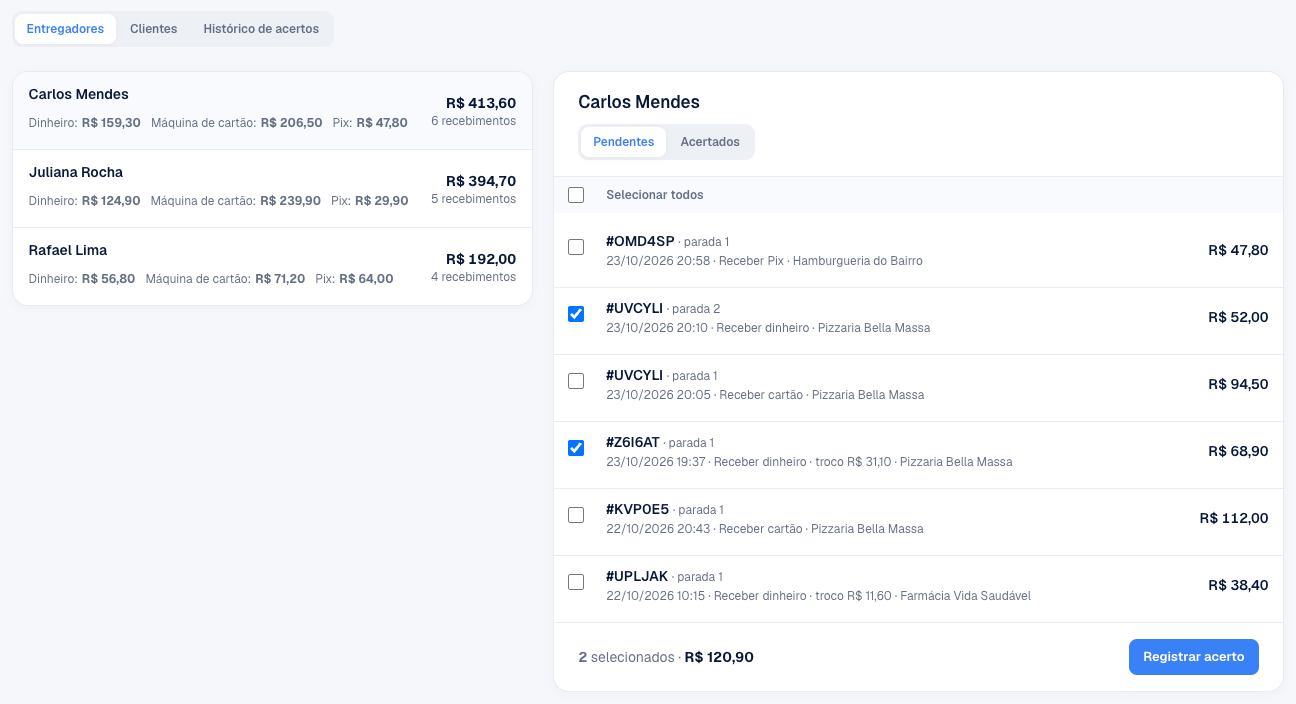
Task: Tick the #KVP0E5 receipt checkbox
Action: tap(576, 515)
